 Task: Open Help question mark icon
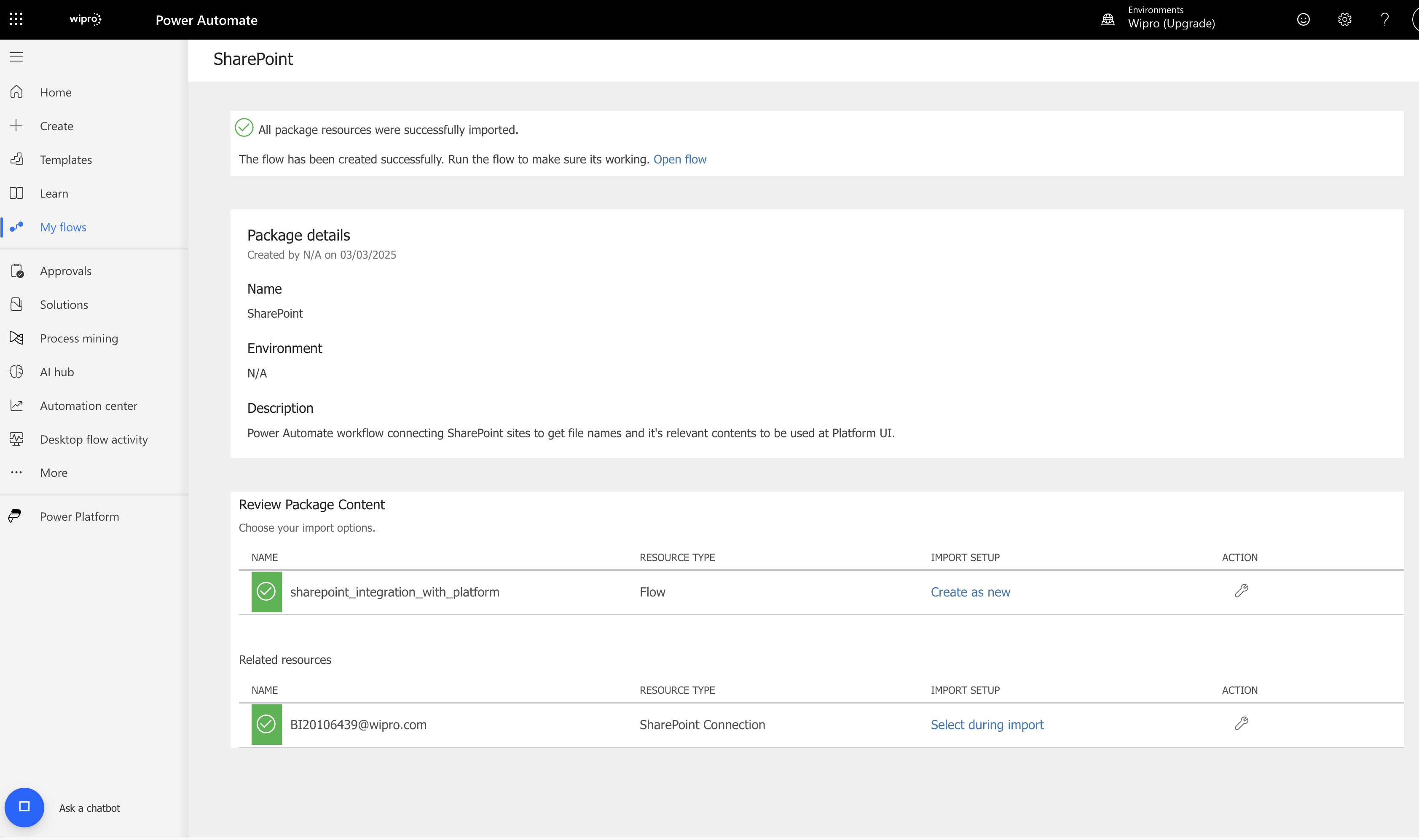point(1384,20)
